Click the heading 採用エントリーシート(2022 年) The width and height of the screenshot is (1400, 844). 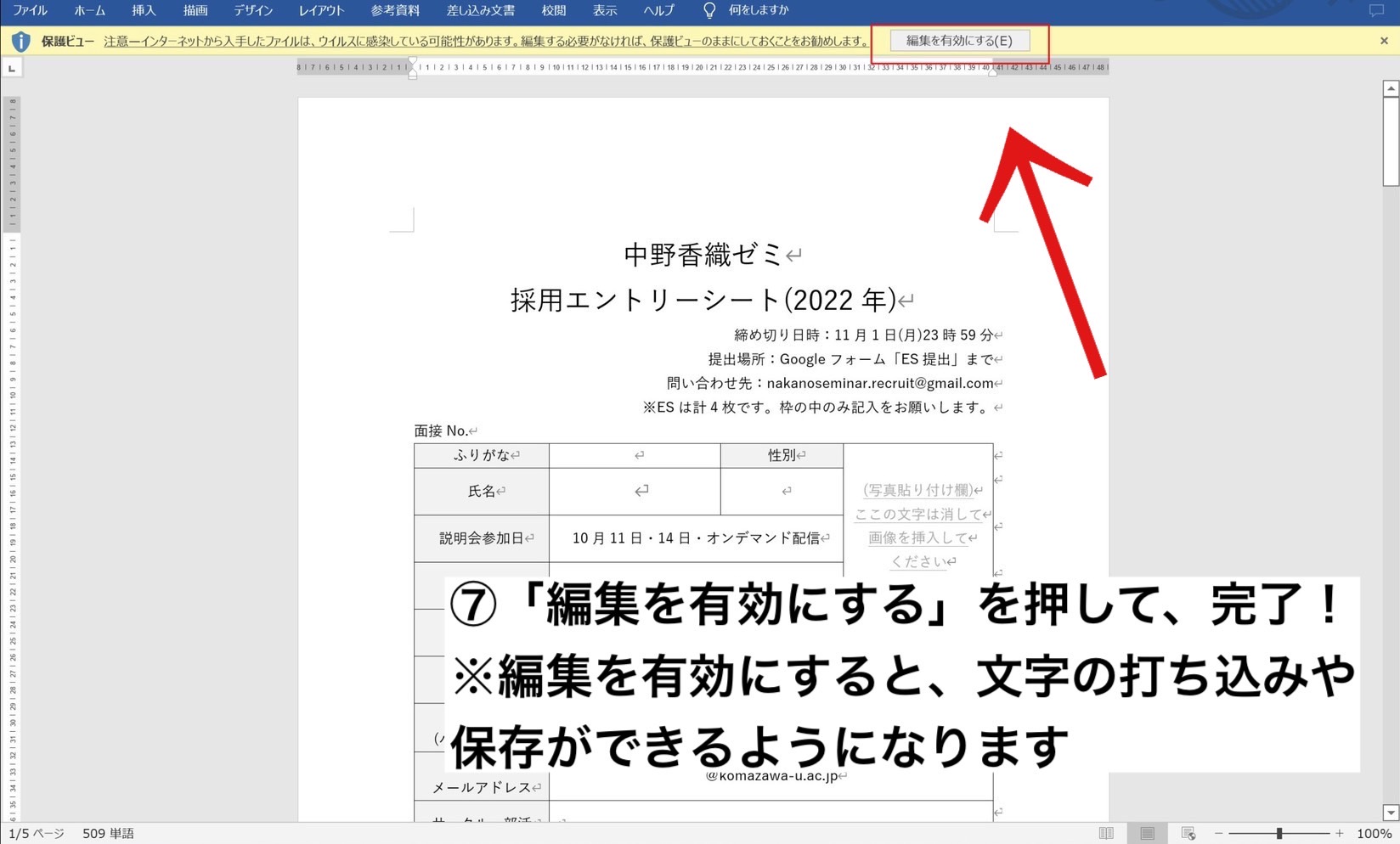(703, 300)
